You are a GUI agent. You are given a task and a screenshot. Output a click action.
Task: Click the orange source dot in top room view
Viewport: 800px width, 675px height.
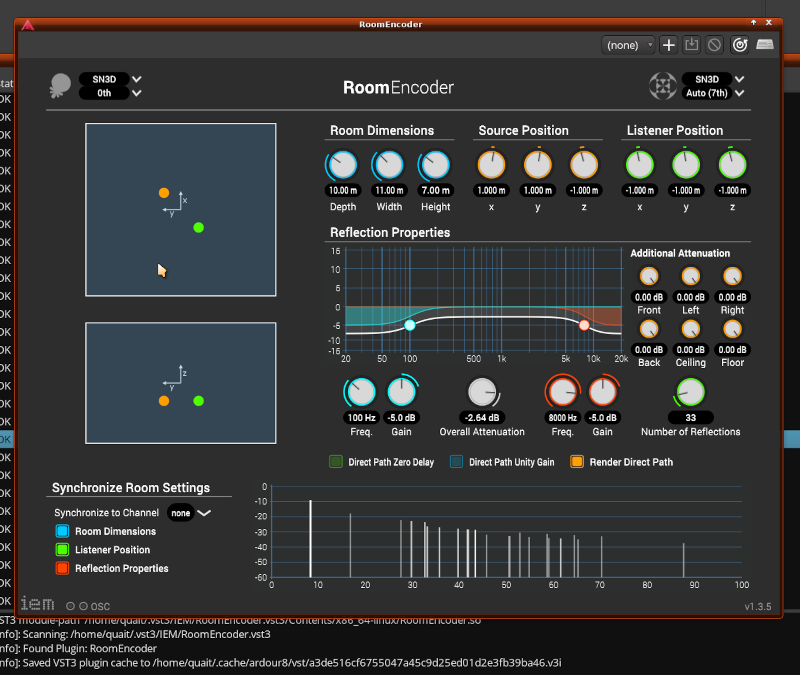tap(164, 192)
